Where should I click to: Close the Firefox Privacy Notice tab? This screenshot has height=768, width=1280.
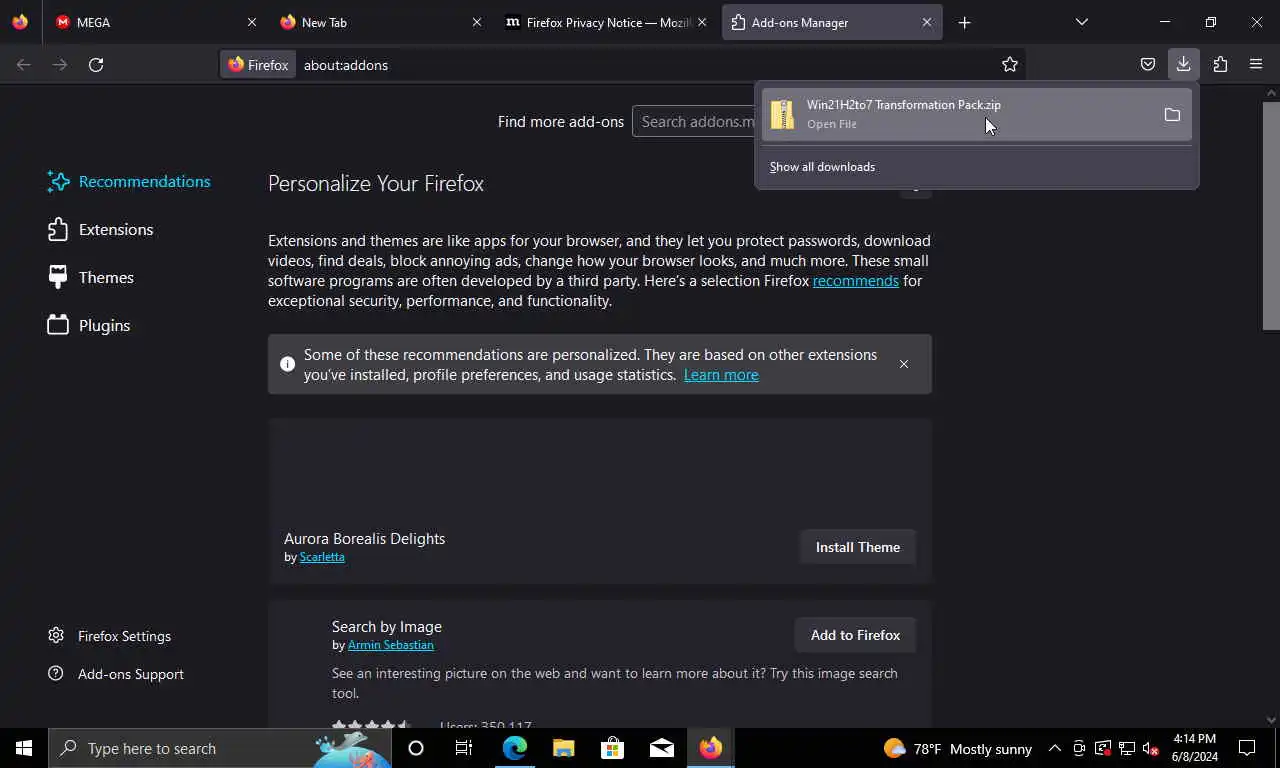[x=702, y=22]
